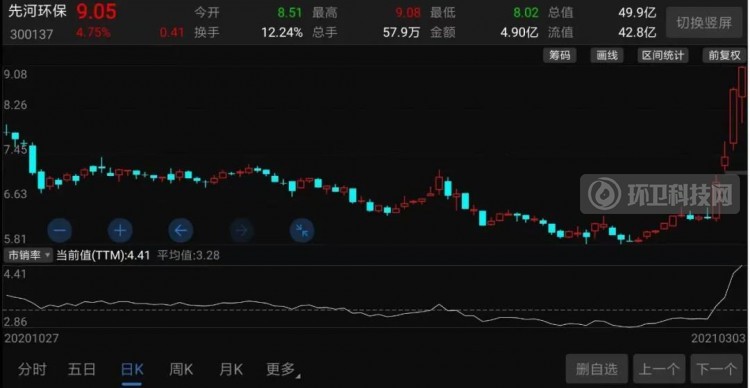
Task: Go to next stock with 下一个
Action: 716,369
